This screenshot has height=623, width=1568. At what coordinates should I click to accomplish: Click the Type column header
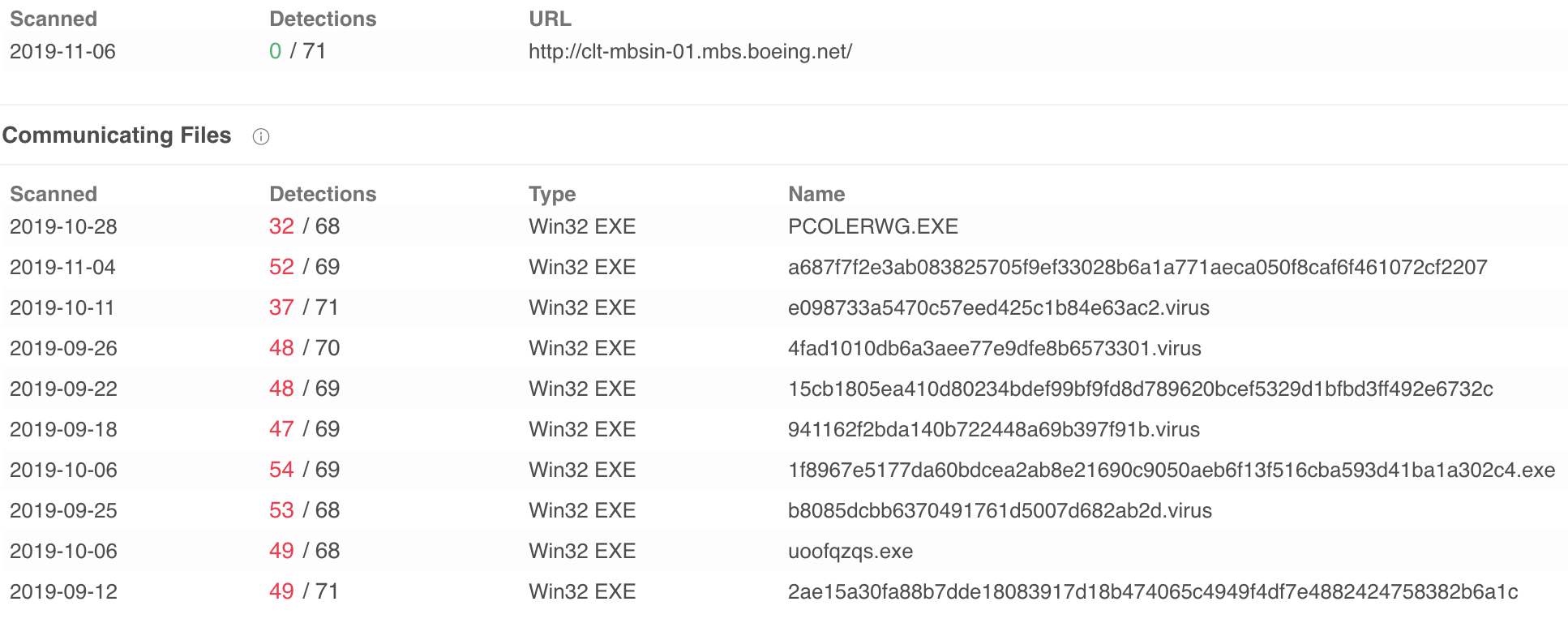pyautogui.click(x=552, y=195)
